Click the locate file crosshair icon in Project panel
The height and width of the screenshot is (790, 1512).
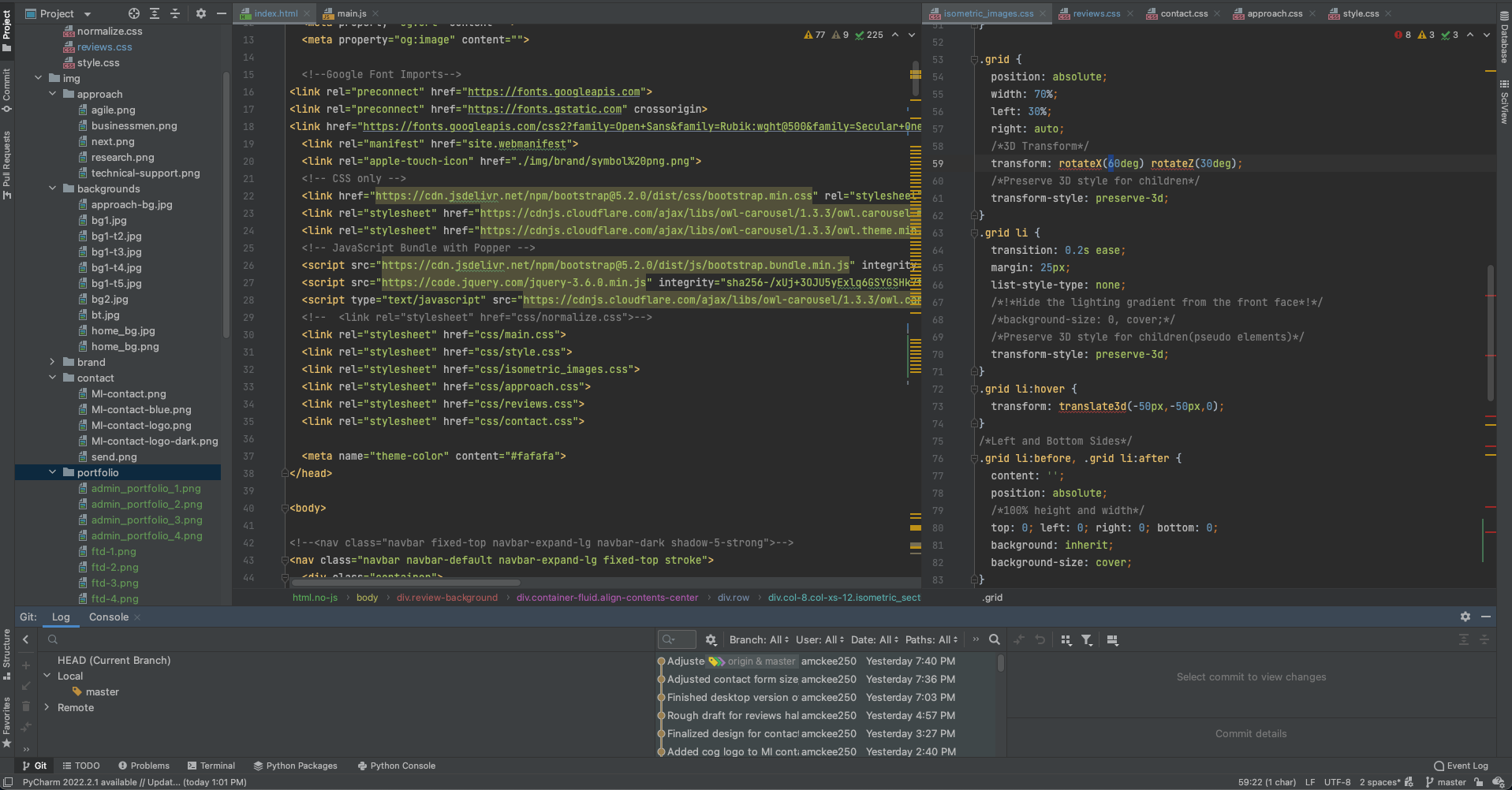coord(134,13)
